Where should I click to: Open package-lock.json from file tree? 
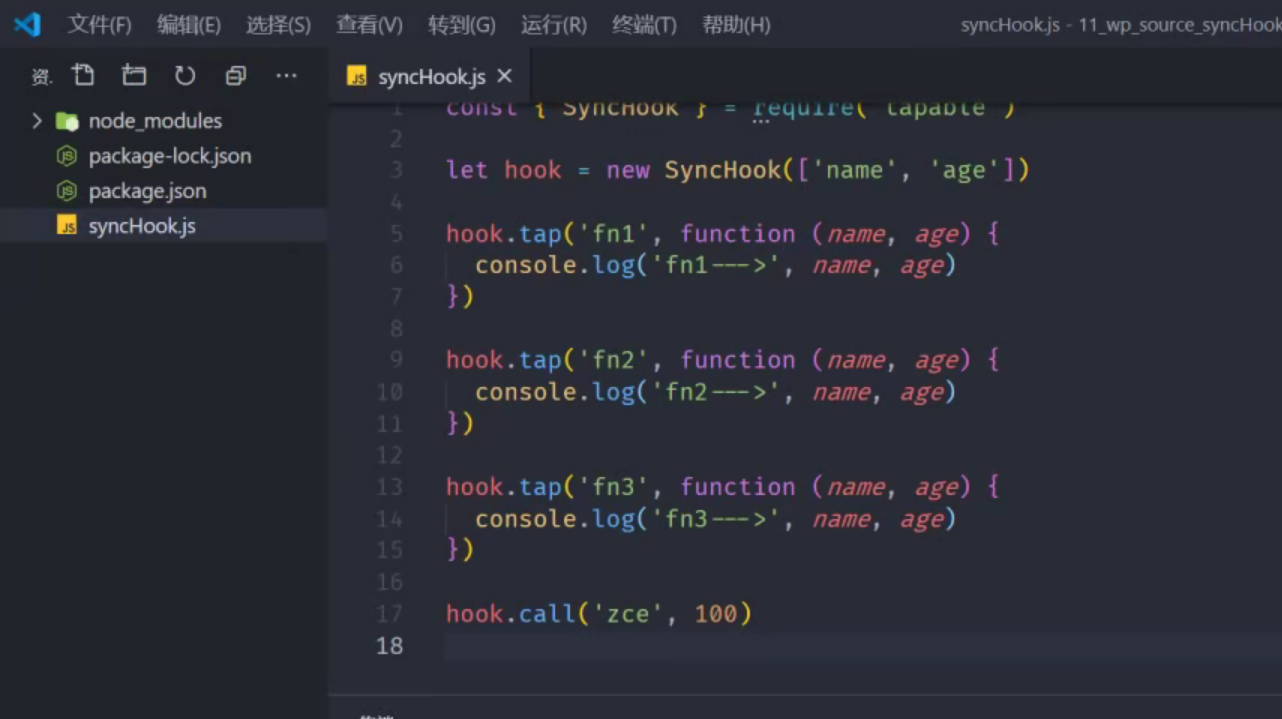[x=169, y=156]
